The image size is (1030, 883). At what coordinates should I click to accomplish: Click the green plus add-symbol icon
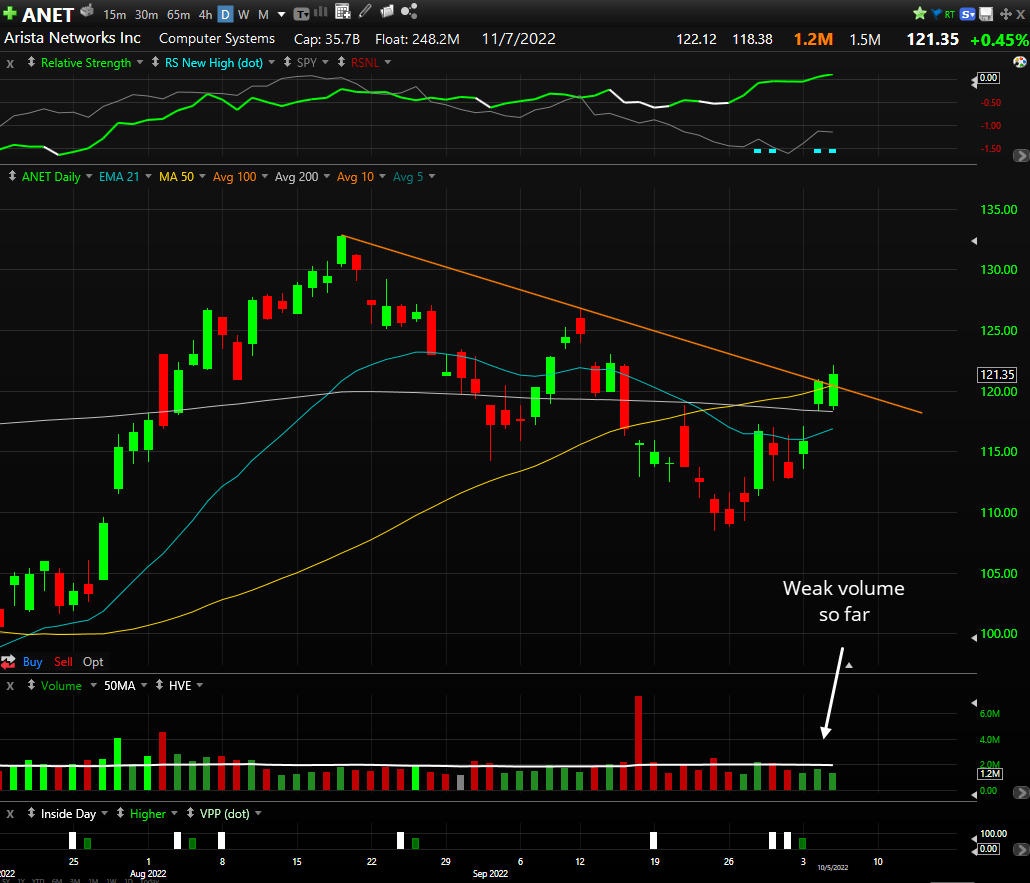(x=10, y=14)
